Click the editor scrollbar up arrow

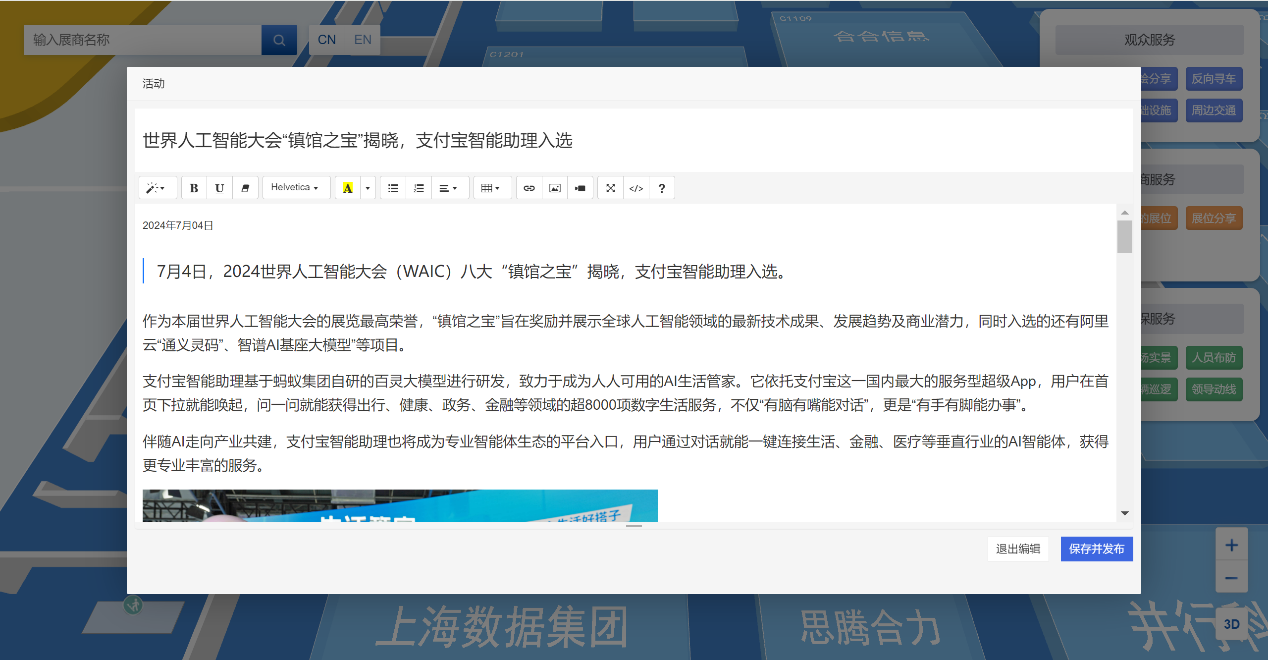point(1124,213)
